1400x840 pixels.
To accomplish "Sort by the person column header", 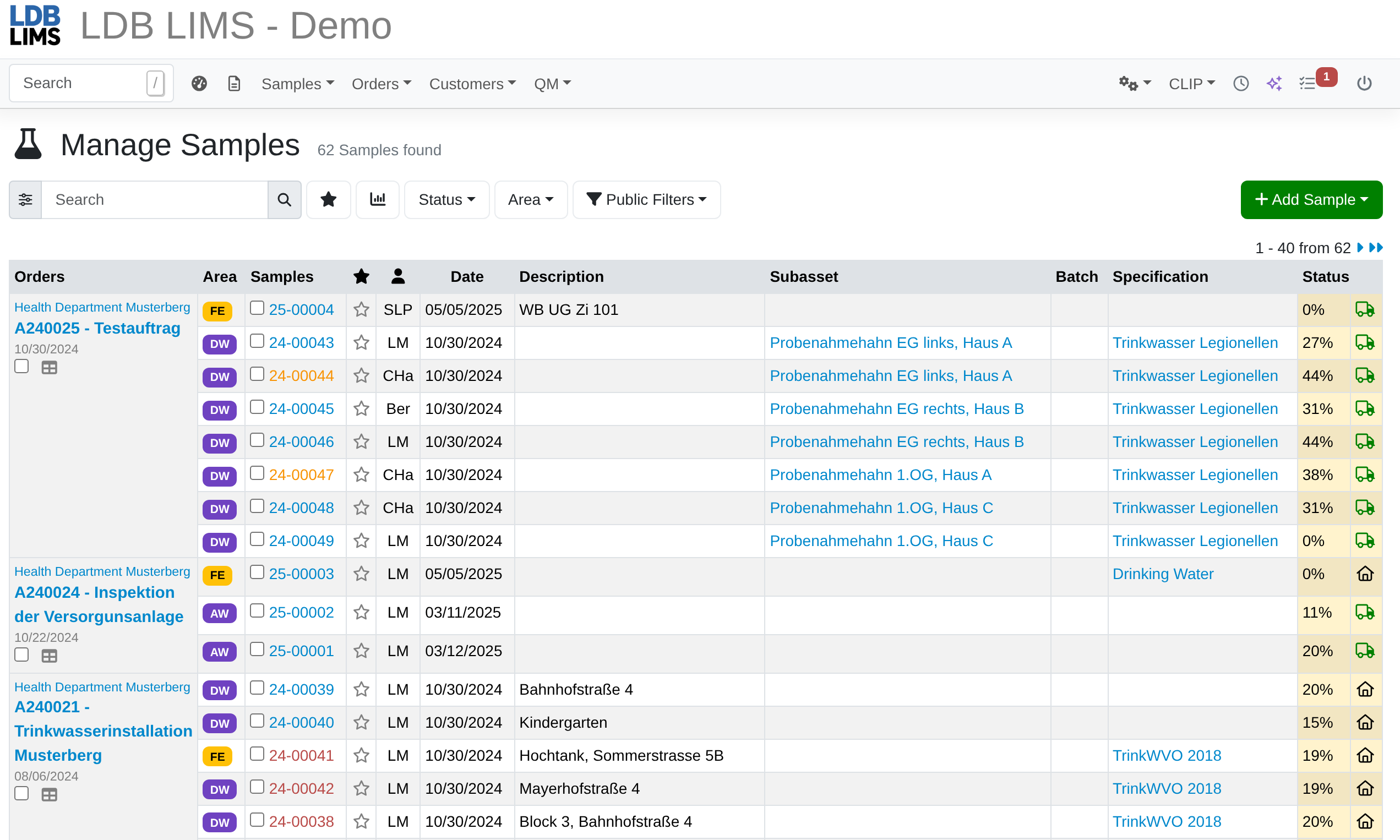I will [398, 276].
